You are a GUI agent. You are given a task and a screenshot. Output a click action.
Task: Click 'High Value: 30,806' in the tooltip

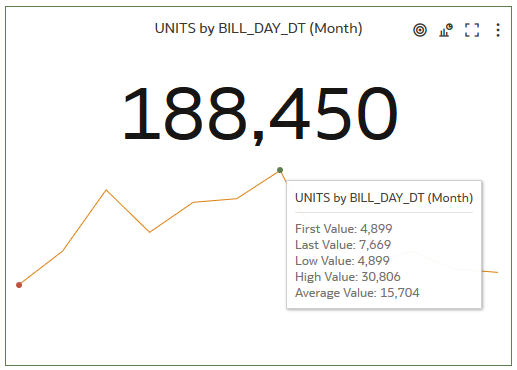point(348,277)
